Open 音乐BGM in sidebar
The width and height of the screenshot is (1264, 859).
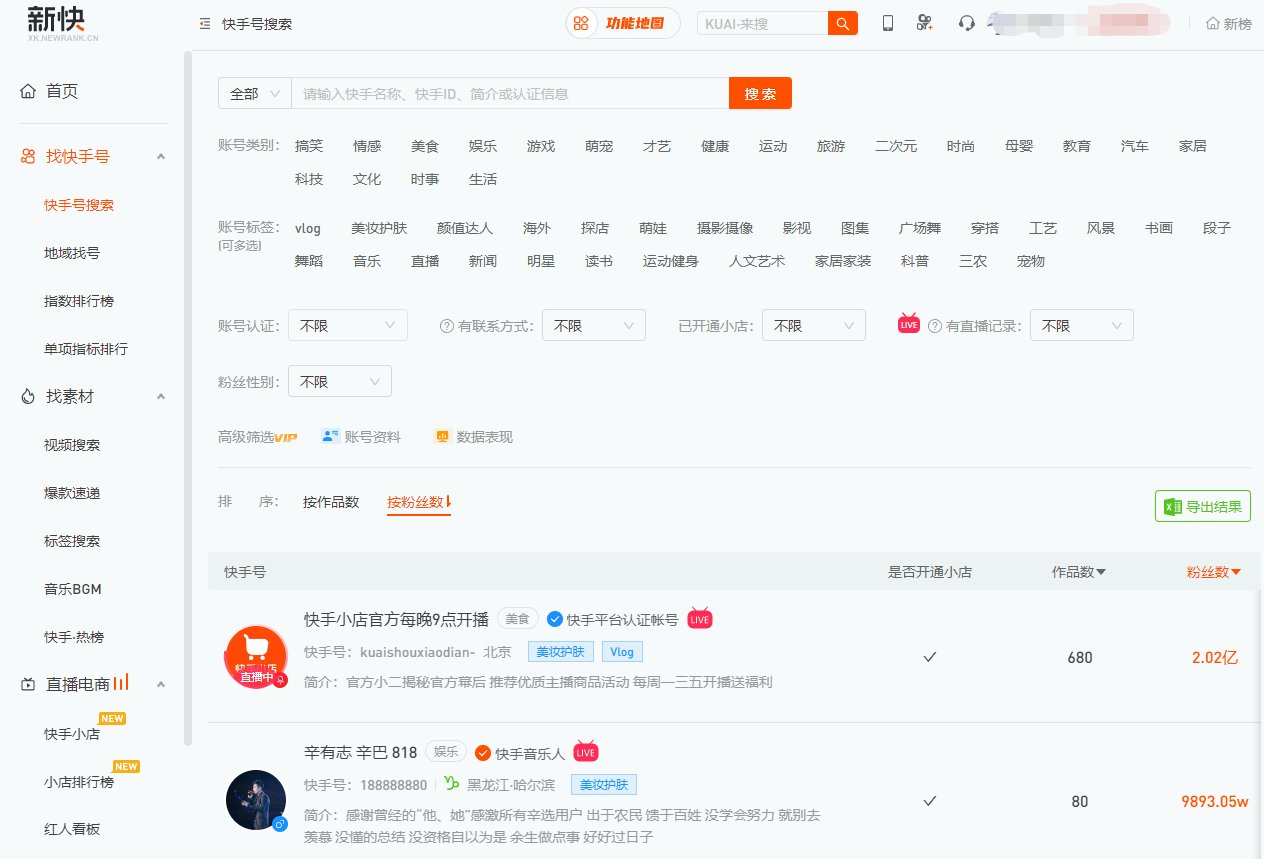73,589
